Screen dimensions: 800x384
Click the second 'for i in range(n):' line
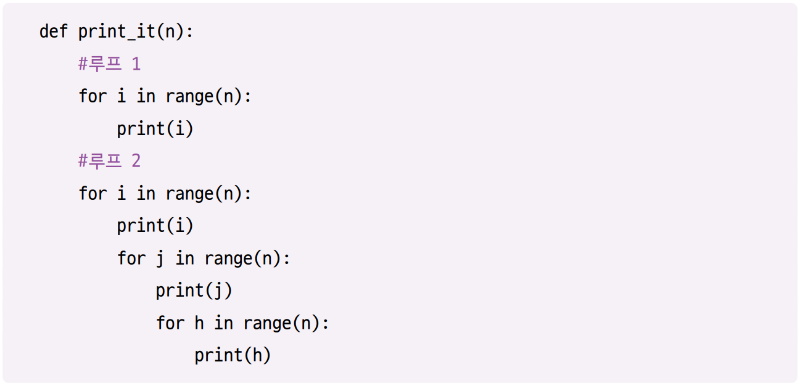coord(165,193)
